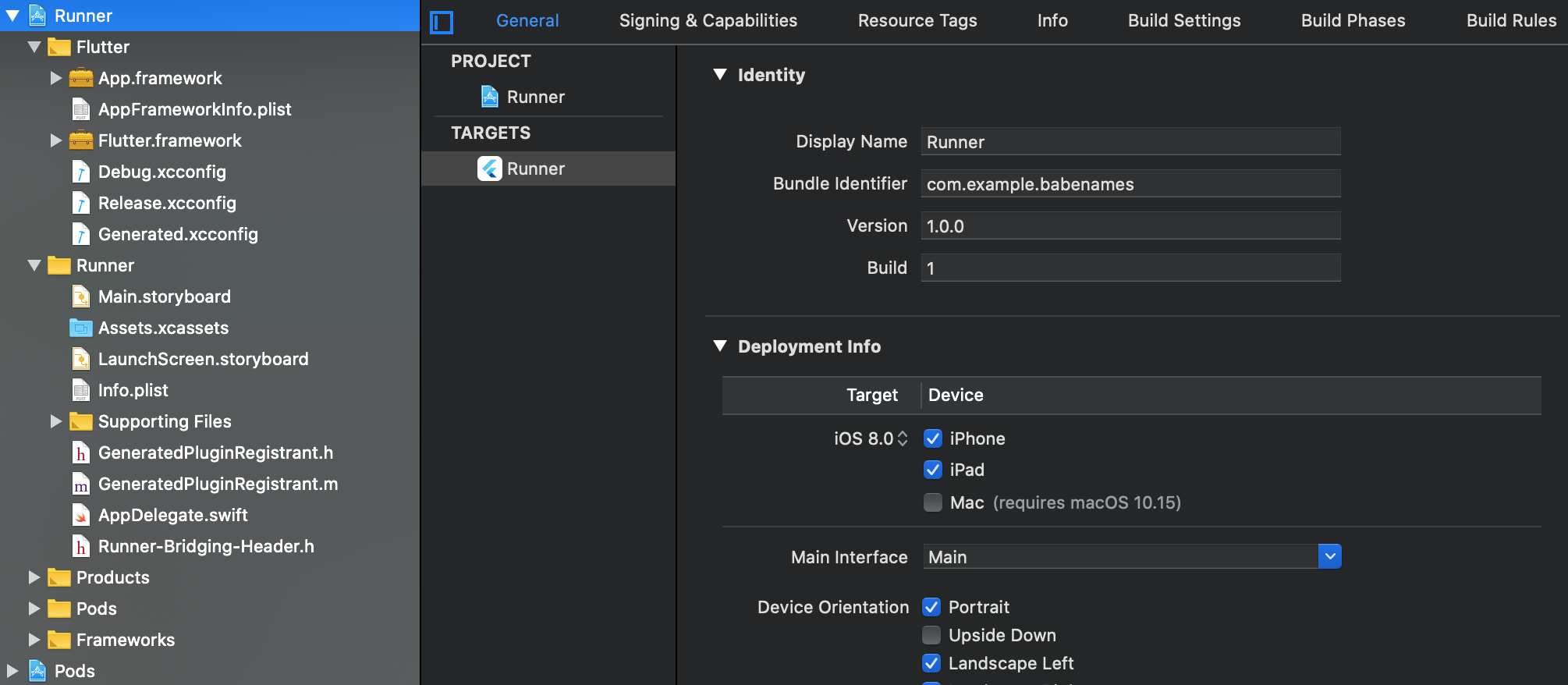
Task: Click the Frameworks folder icon
Action: tap(59, 640)
